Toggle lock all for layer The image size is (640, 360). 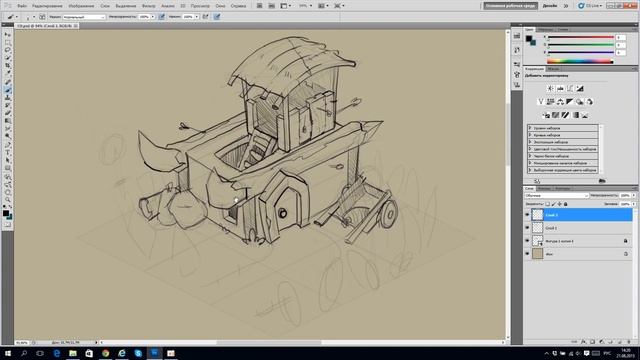pos(565,204)
